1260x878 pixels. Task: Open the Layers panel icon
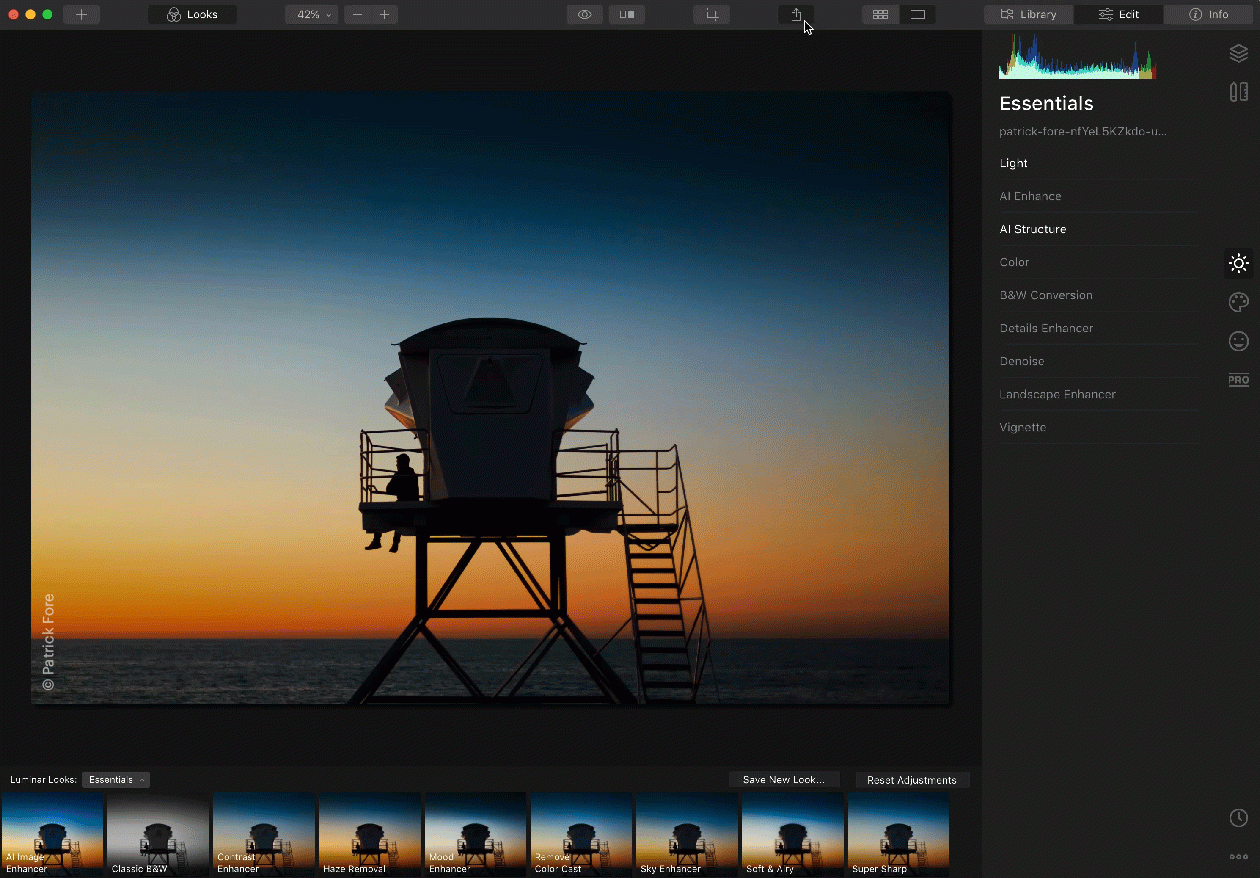pos(1238,54)
